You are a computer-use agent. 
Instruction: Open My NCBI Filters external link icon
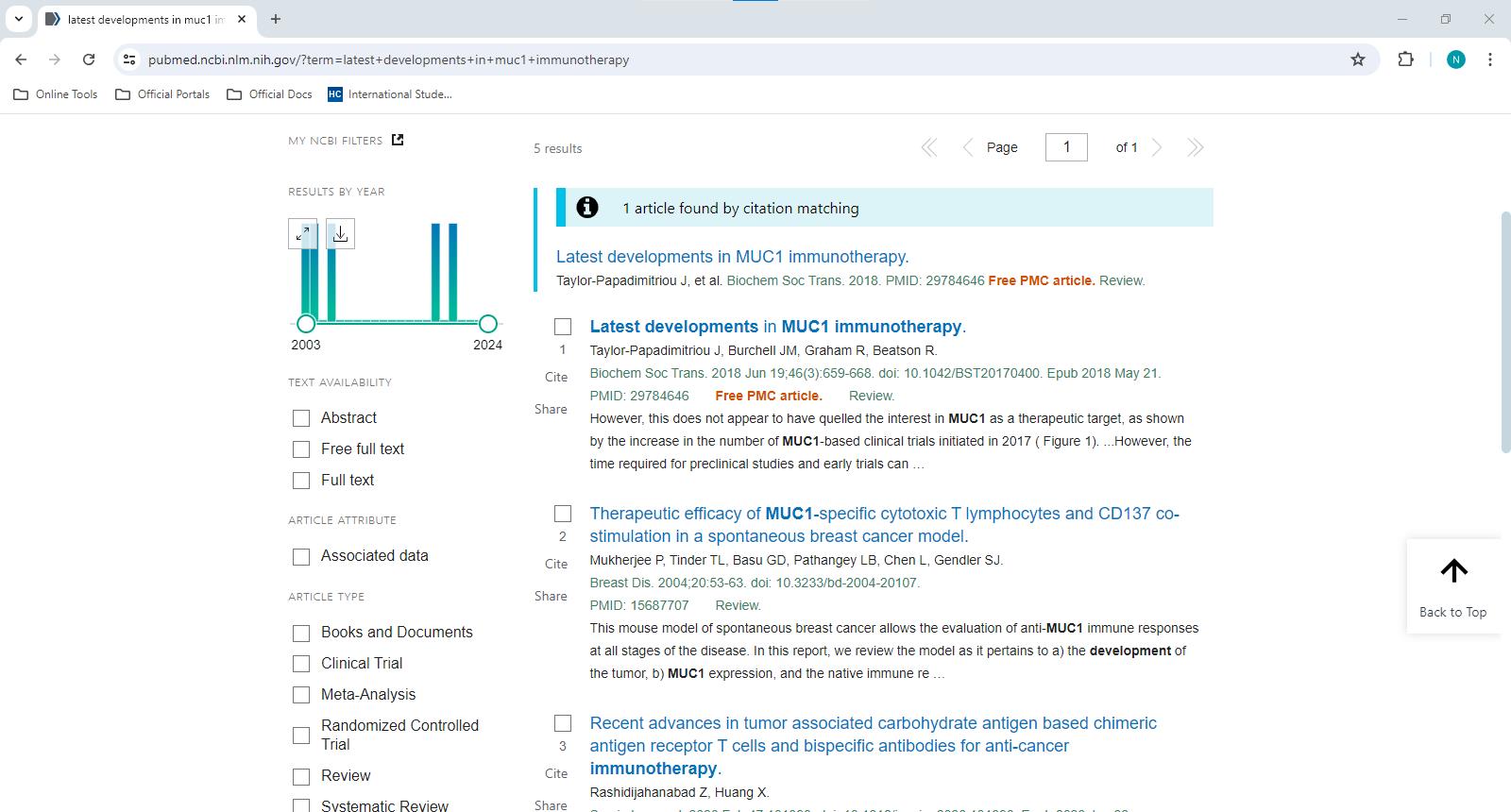(x=398, y=140)
